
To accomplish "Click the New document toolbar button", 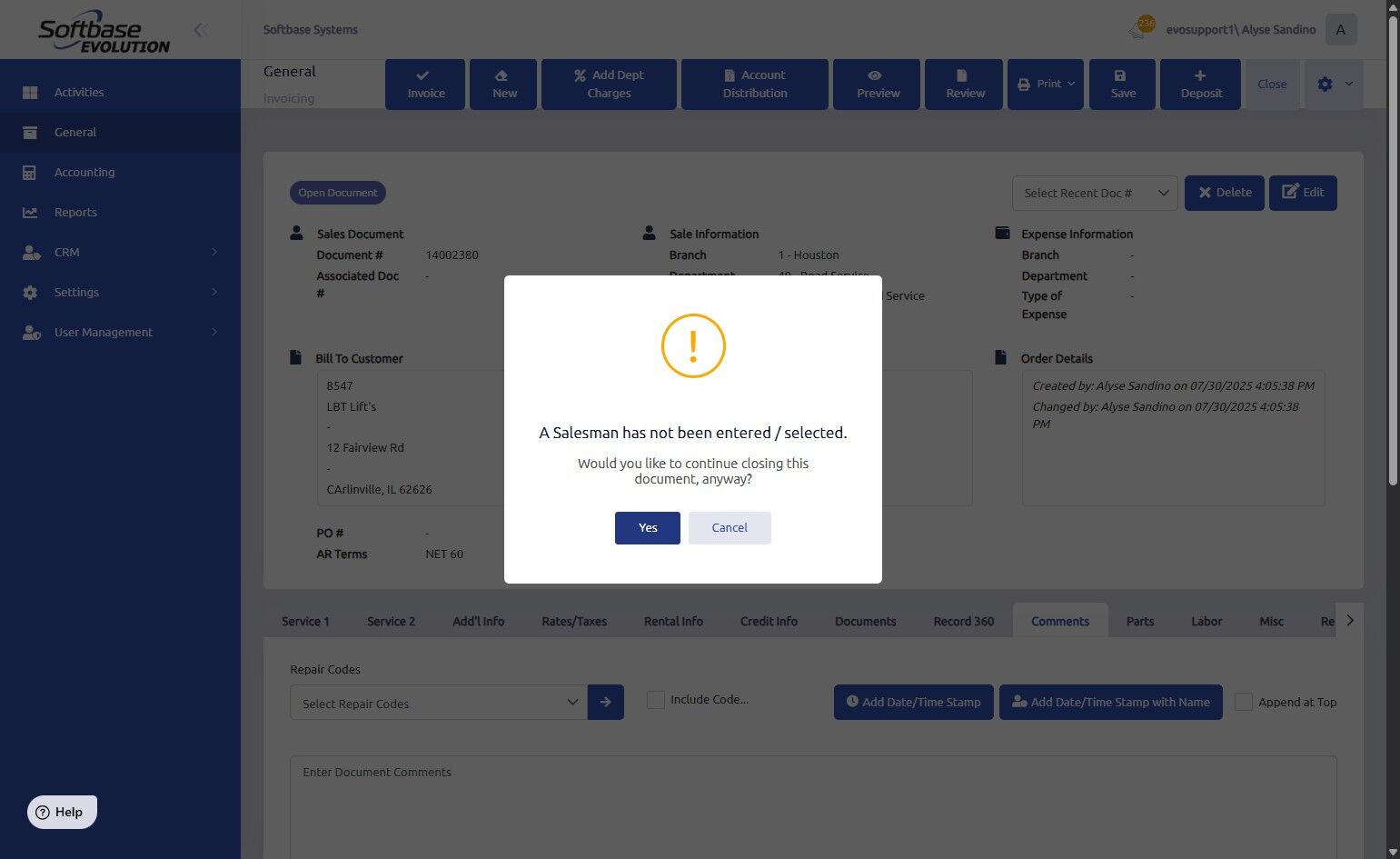I will (503, 85).
